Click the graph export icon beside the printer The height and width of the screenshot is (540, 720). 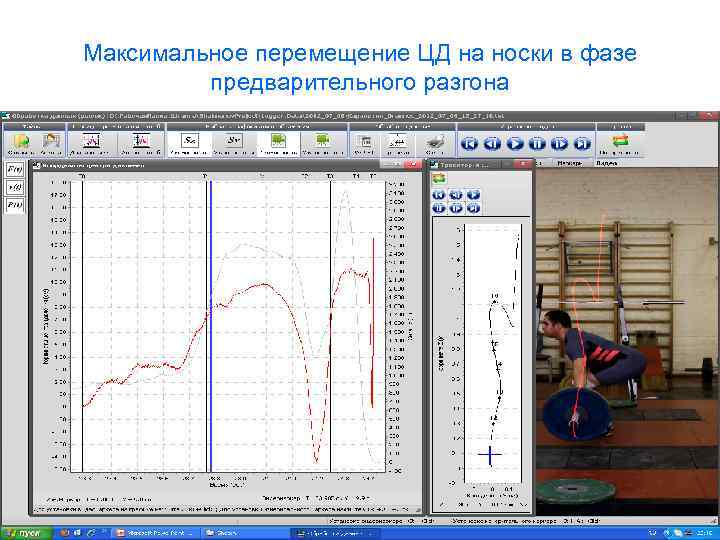[398, 143]
